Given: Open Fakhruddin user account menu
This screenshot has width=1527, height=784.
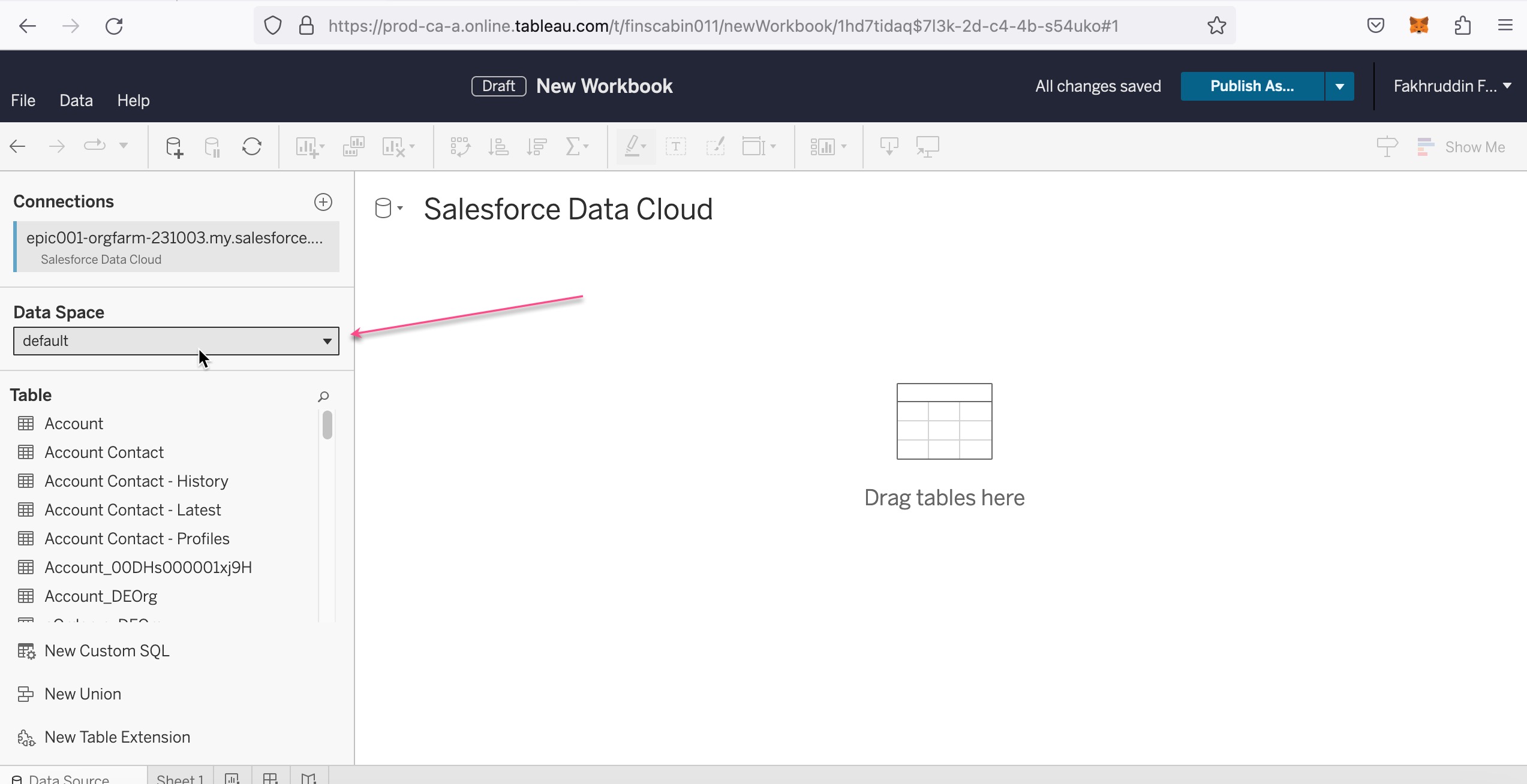Looking at the screenshot, I should click(x=1451, y=86).
